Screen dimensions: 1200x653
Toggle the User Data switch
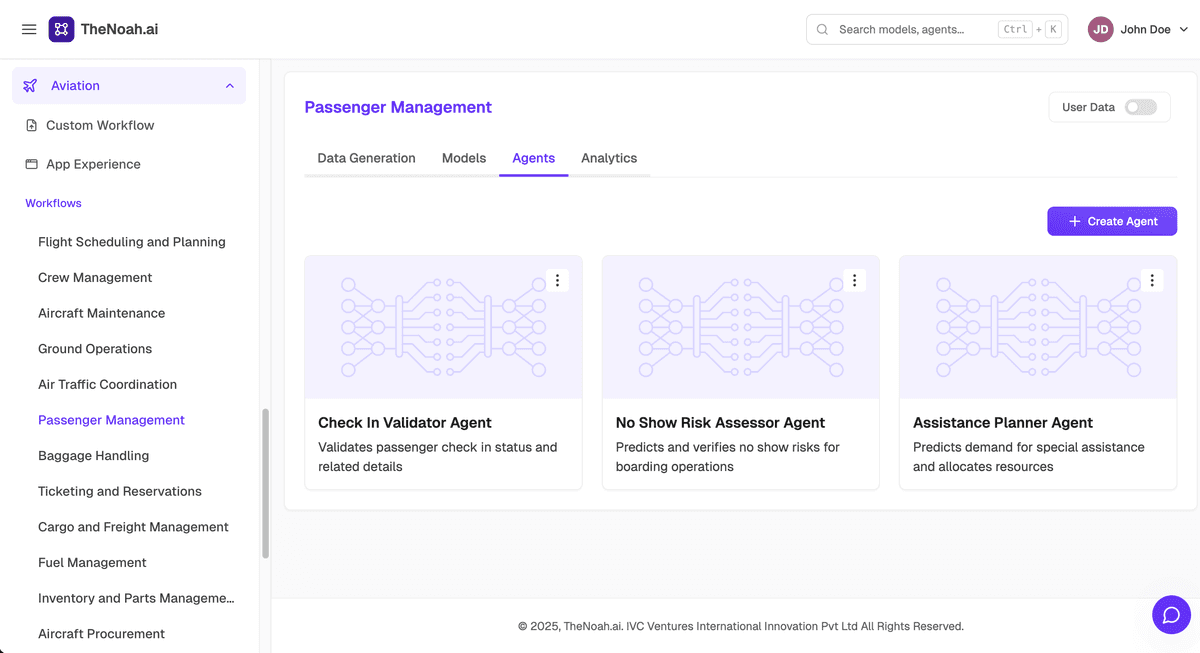tap(1140, 107)
